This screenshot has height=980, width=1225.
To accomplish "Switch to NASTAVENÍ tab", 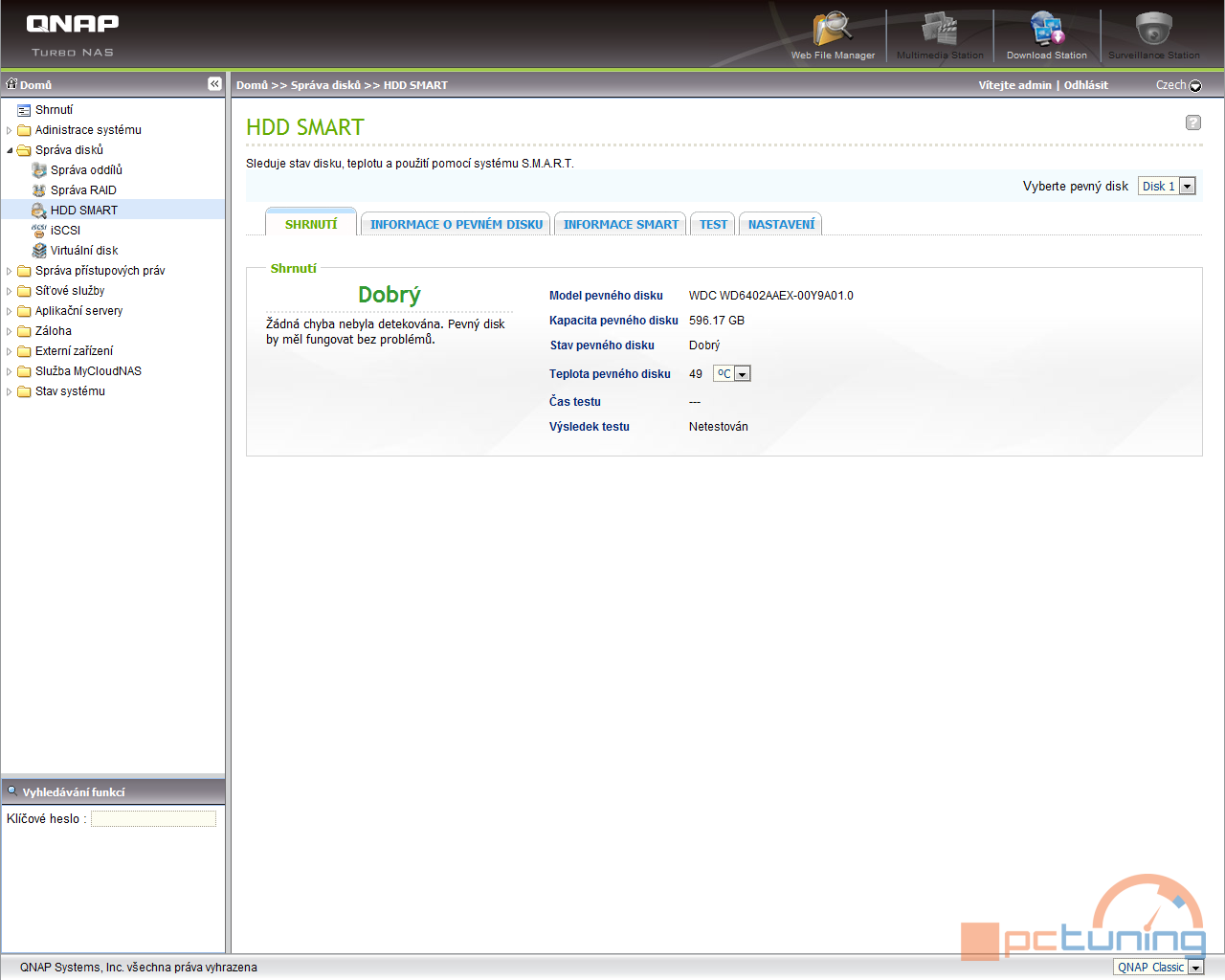I will (781, 224).
